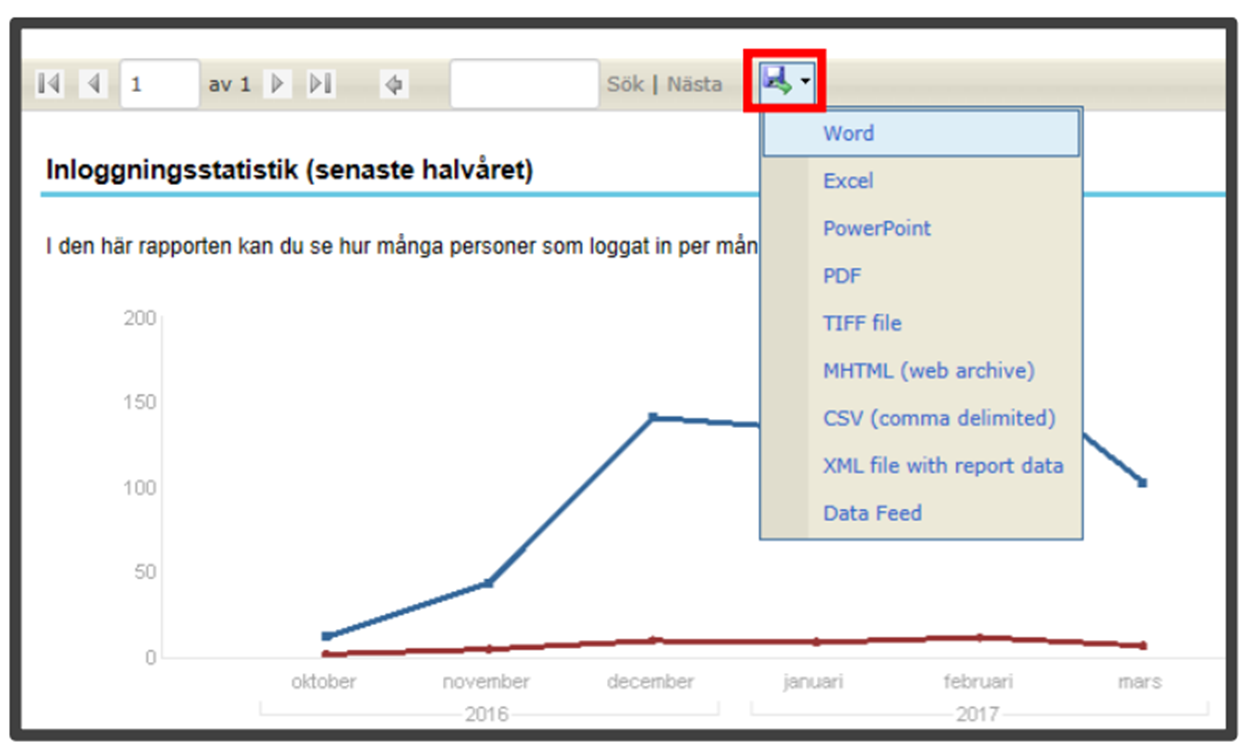Export the report to Word

[x=921, y=133]
